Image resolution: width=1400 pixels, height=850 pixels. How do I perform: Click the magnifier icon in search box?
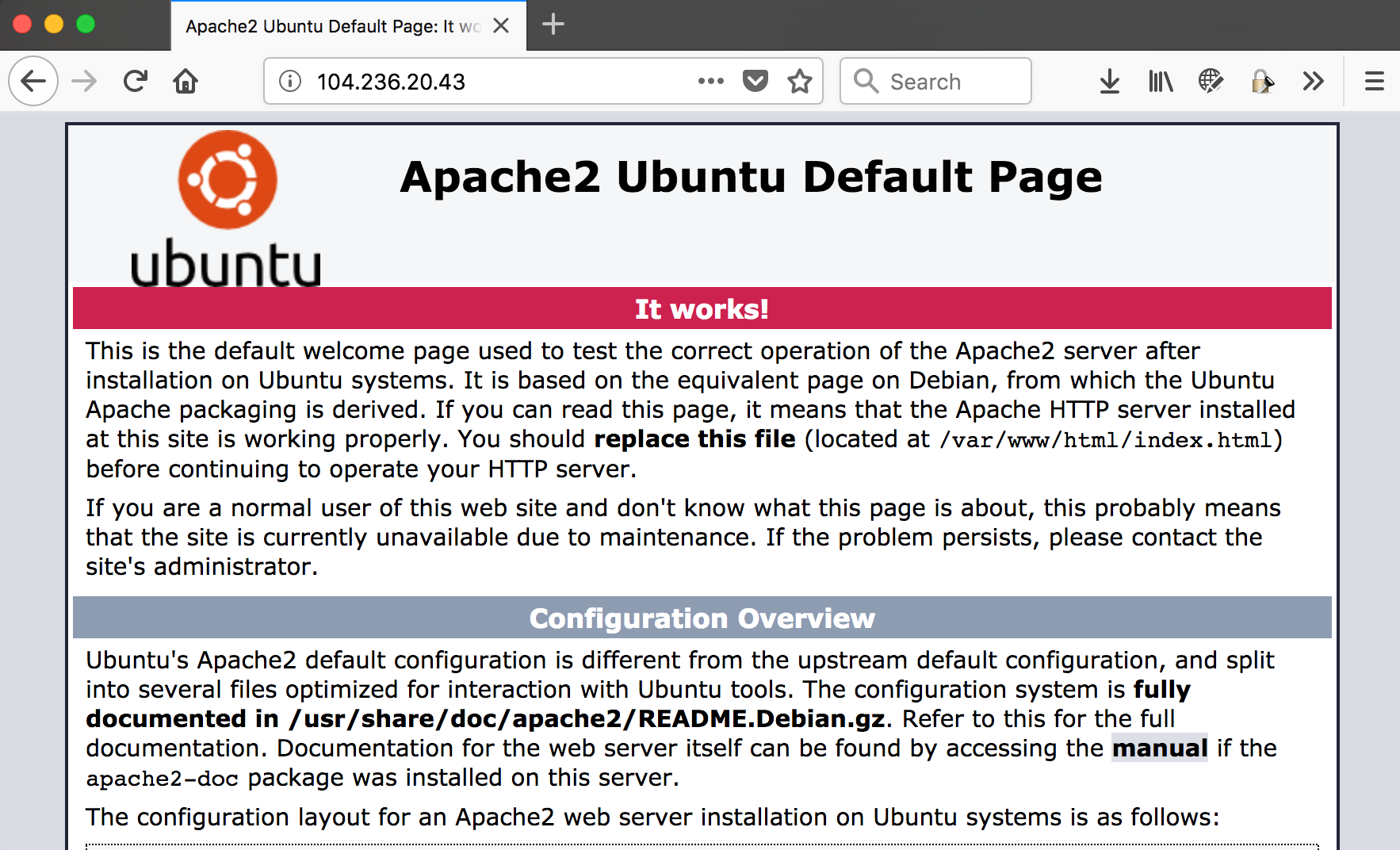tap(866, 81)
